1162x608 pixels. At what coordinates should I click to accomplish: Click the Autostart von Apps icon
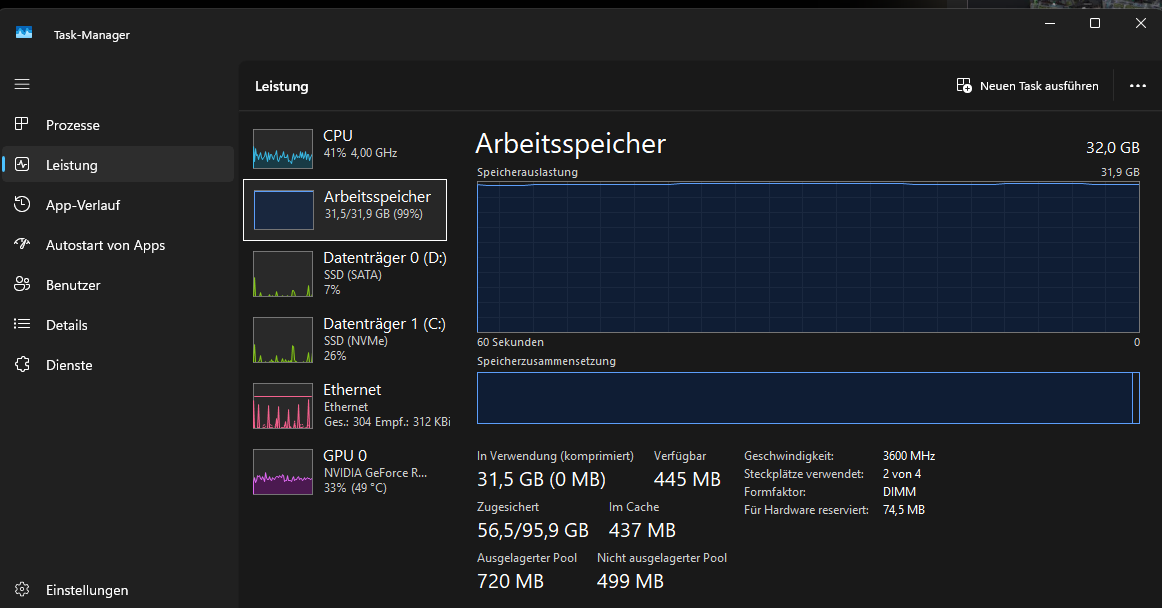tap(22, 244)
